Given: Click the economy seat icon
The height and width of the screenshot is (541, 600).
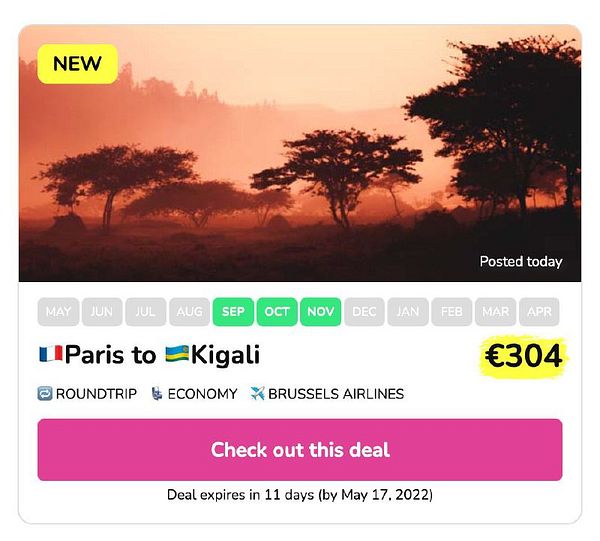Looking at the screenshot, I should point(157,393).
